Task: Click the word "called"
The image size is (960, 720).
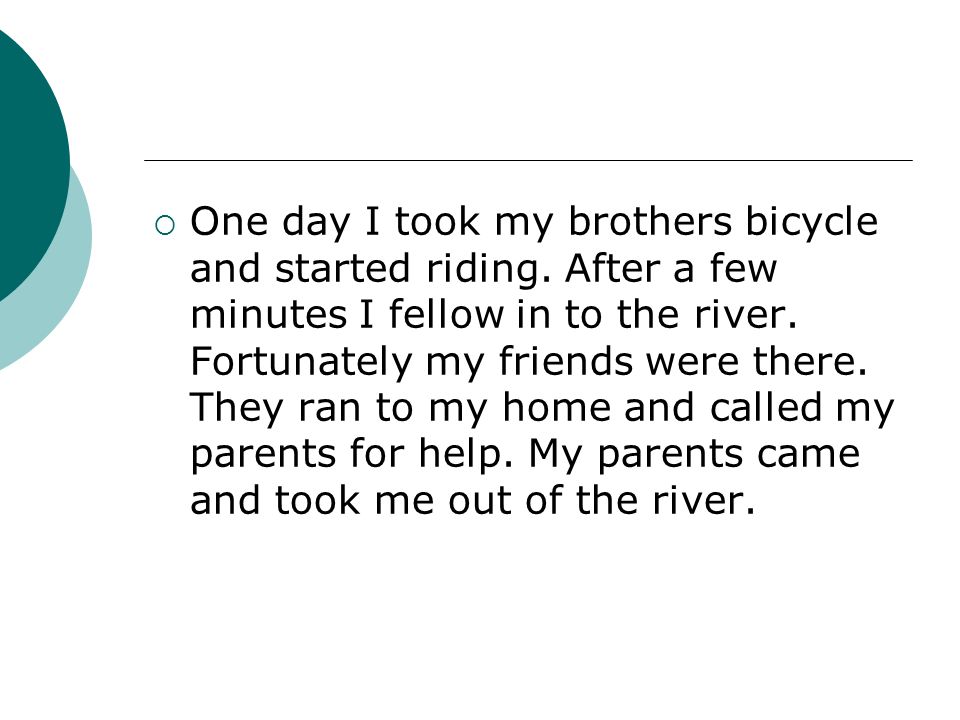Action: [x=765, y=407]
